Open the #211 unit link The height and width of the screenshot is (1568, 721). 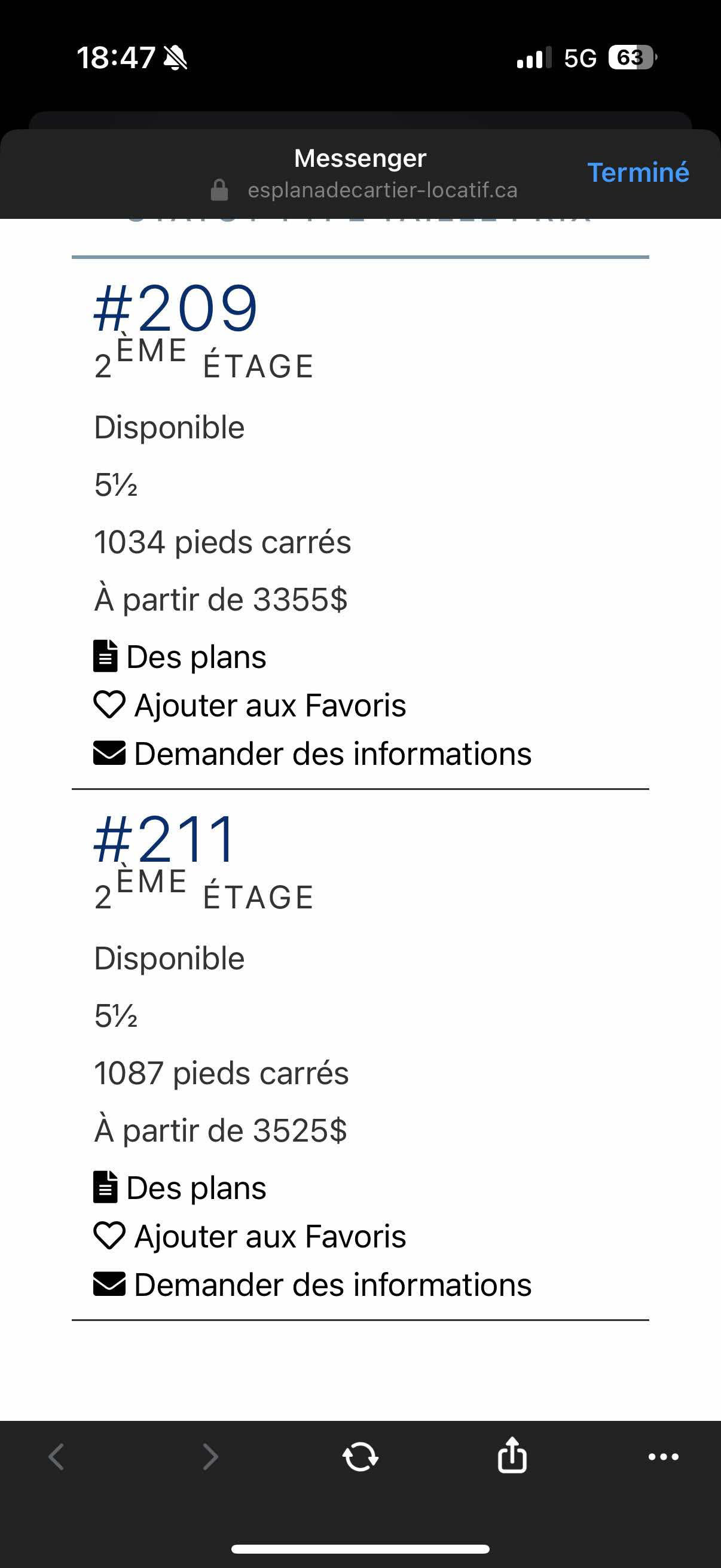164,839
